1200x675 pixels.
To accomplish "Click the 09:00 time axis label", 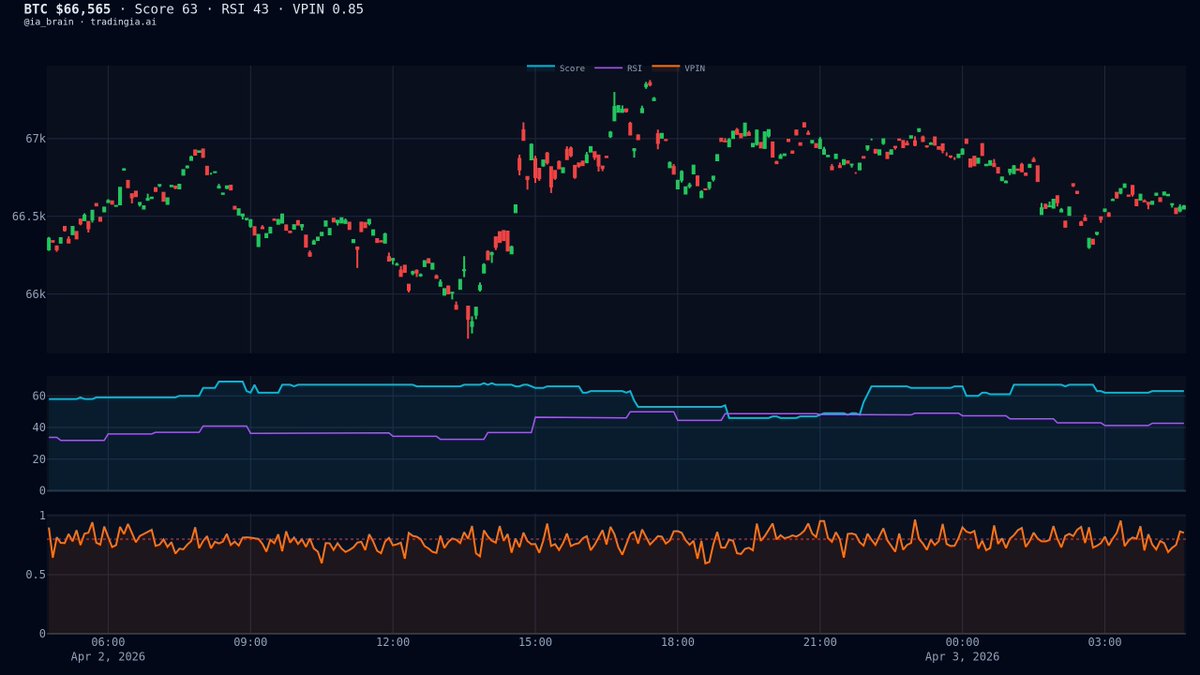I will coord(250,642).
